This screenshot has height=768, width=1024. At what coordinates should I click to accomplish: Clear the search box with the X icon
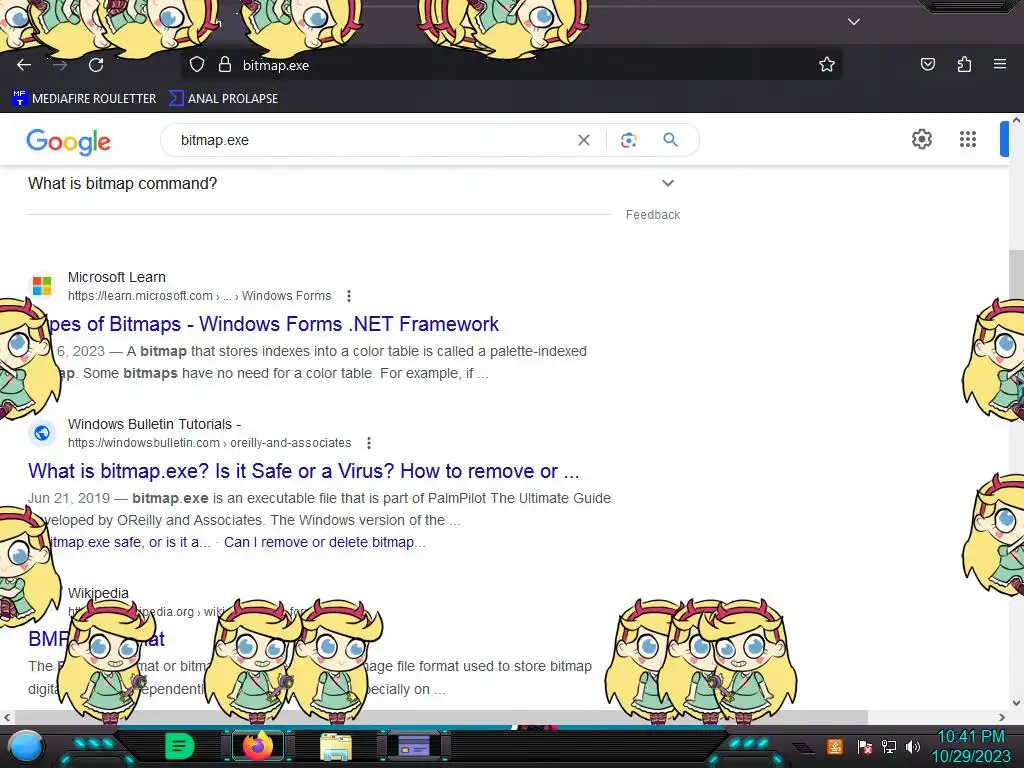click(584, 140)
